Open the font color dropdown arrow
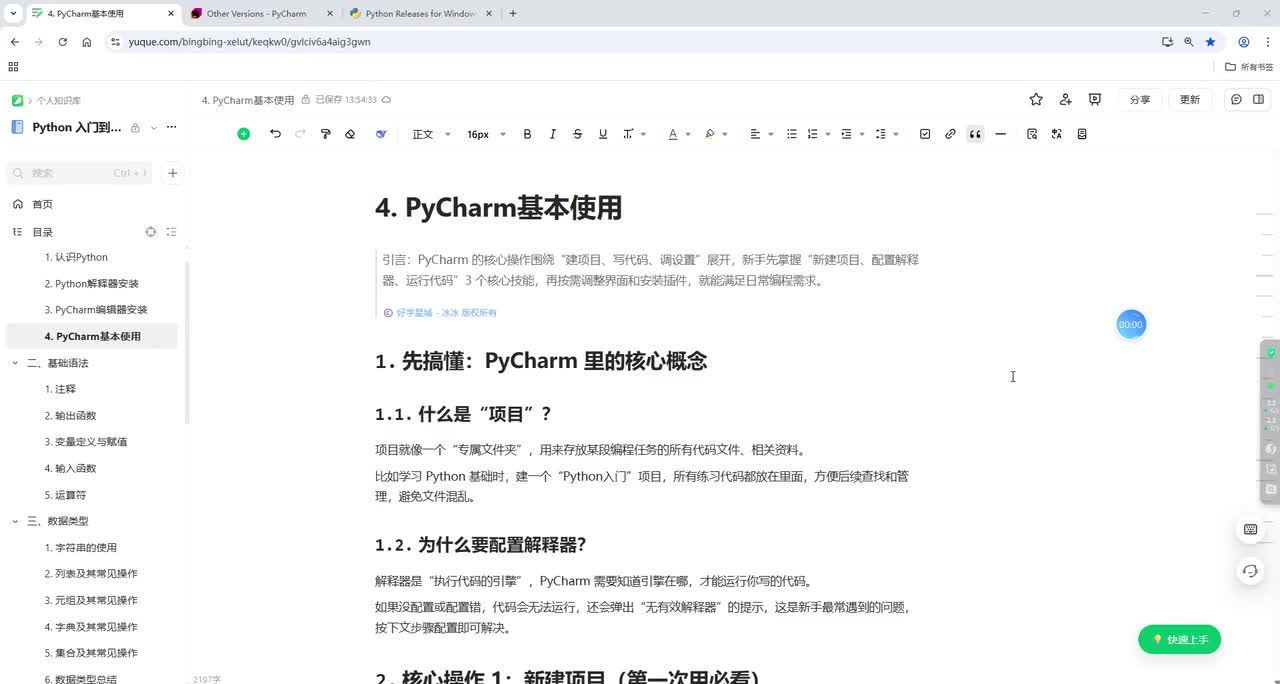Viewport: 1280px width, 684px height. pos(688,134)
